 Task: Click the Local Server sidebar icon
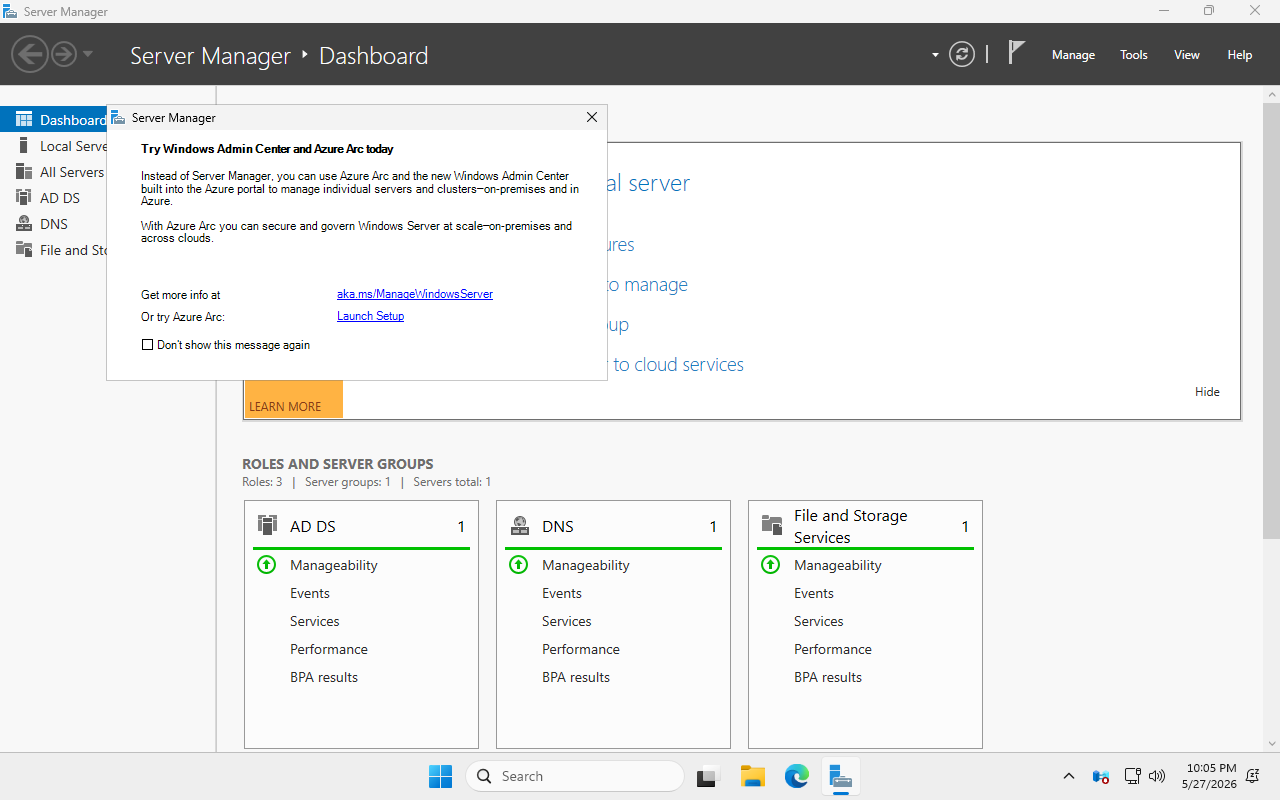coord(24,146)
